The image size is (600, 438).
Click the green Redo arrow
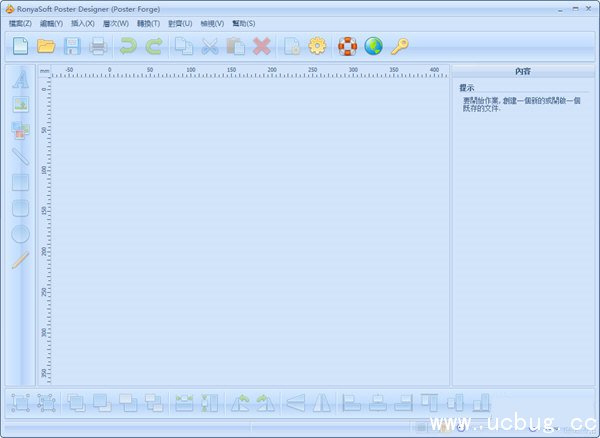pos(153,45)
